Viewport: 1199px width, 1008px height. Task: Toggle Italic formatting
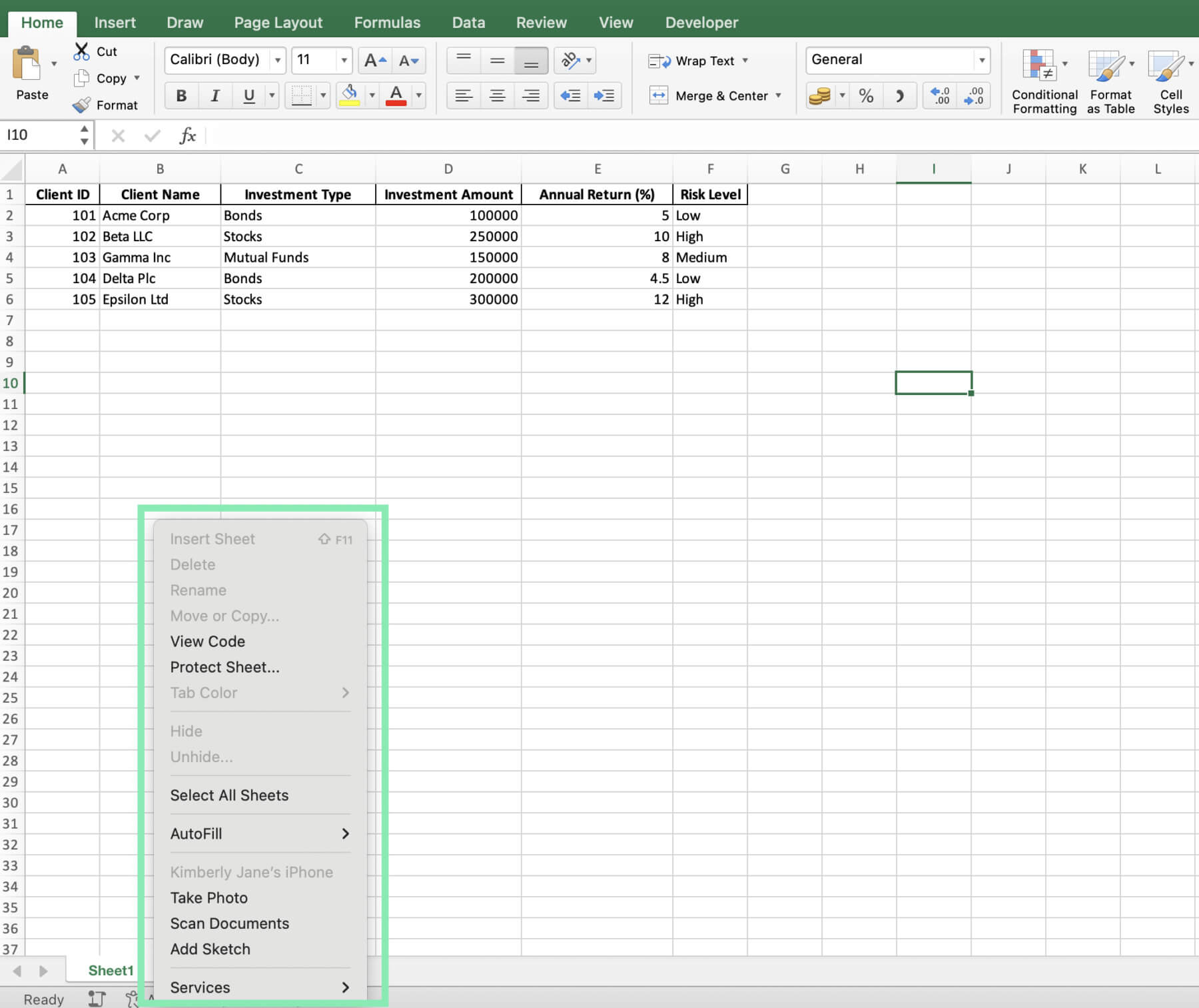click(x=214, y=95)
